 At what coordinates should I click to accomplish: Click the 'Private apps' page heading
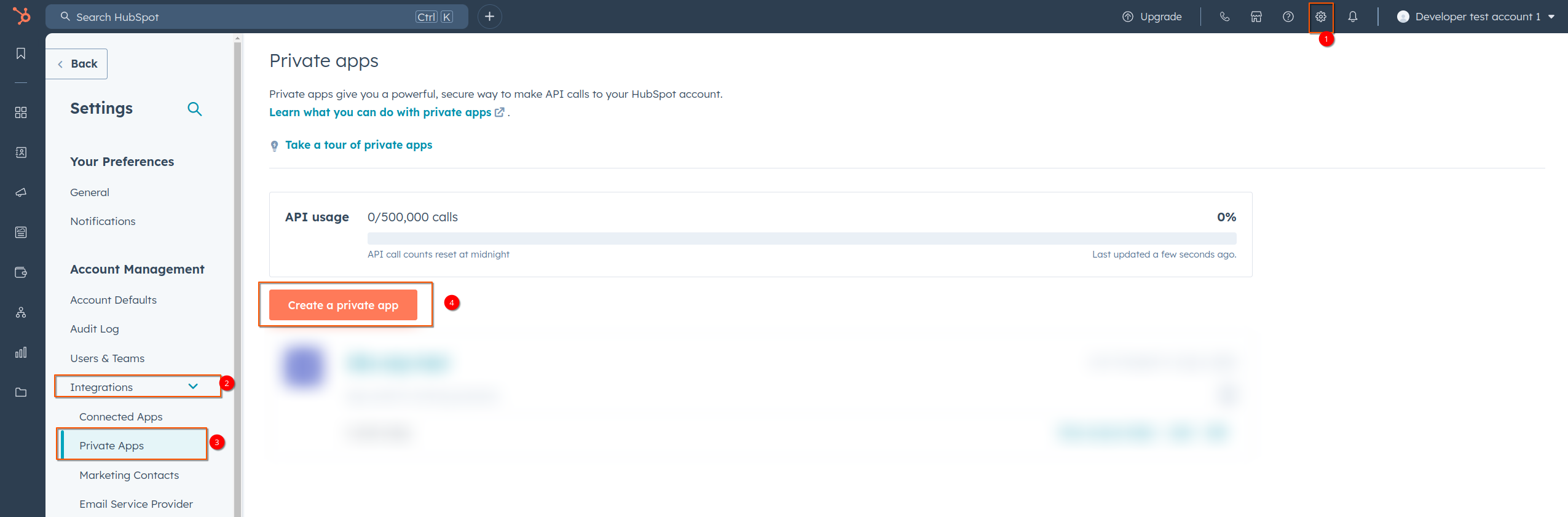coord(324,61)
